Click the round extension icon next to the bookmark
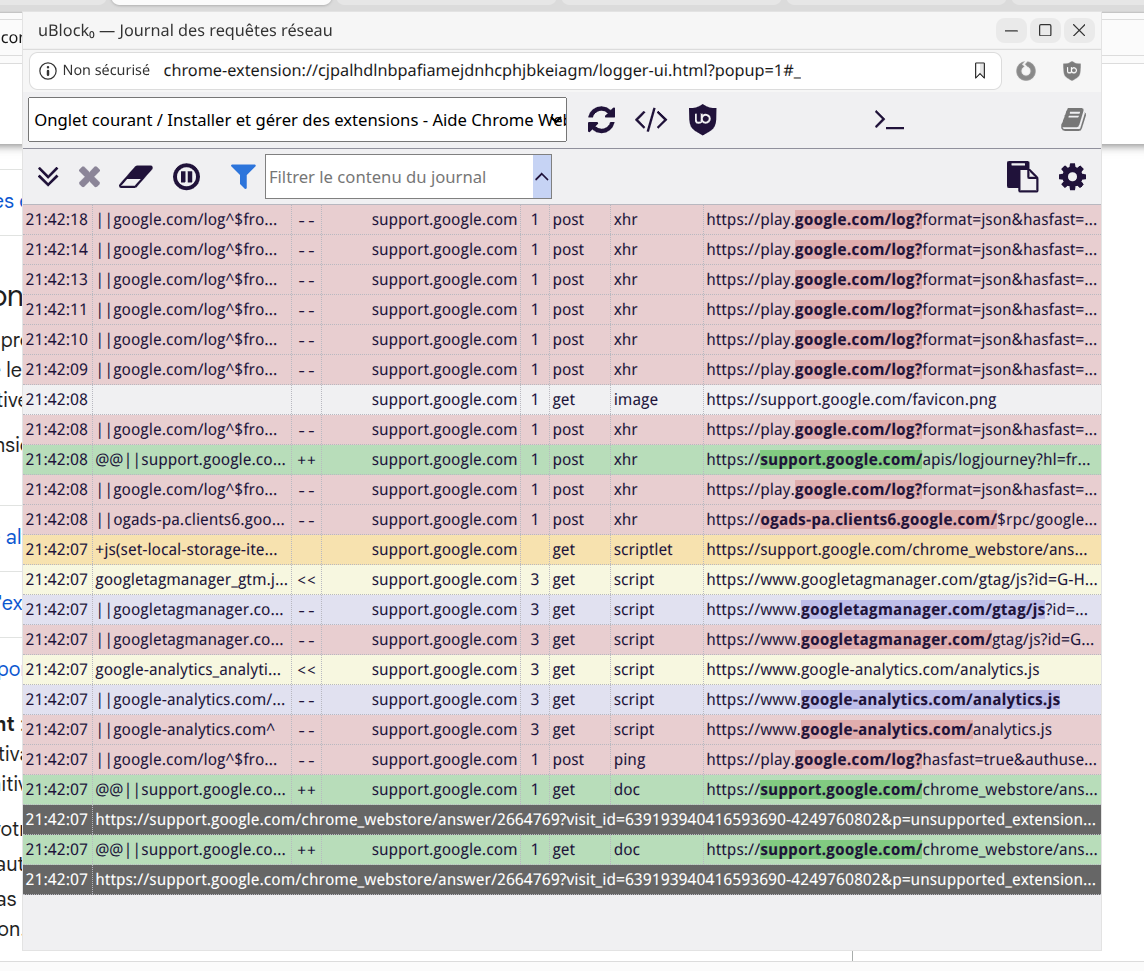This screenshot has height=971, width=1144. pyautogui.click(x=1026, y=71)
